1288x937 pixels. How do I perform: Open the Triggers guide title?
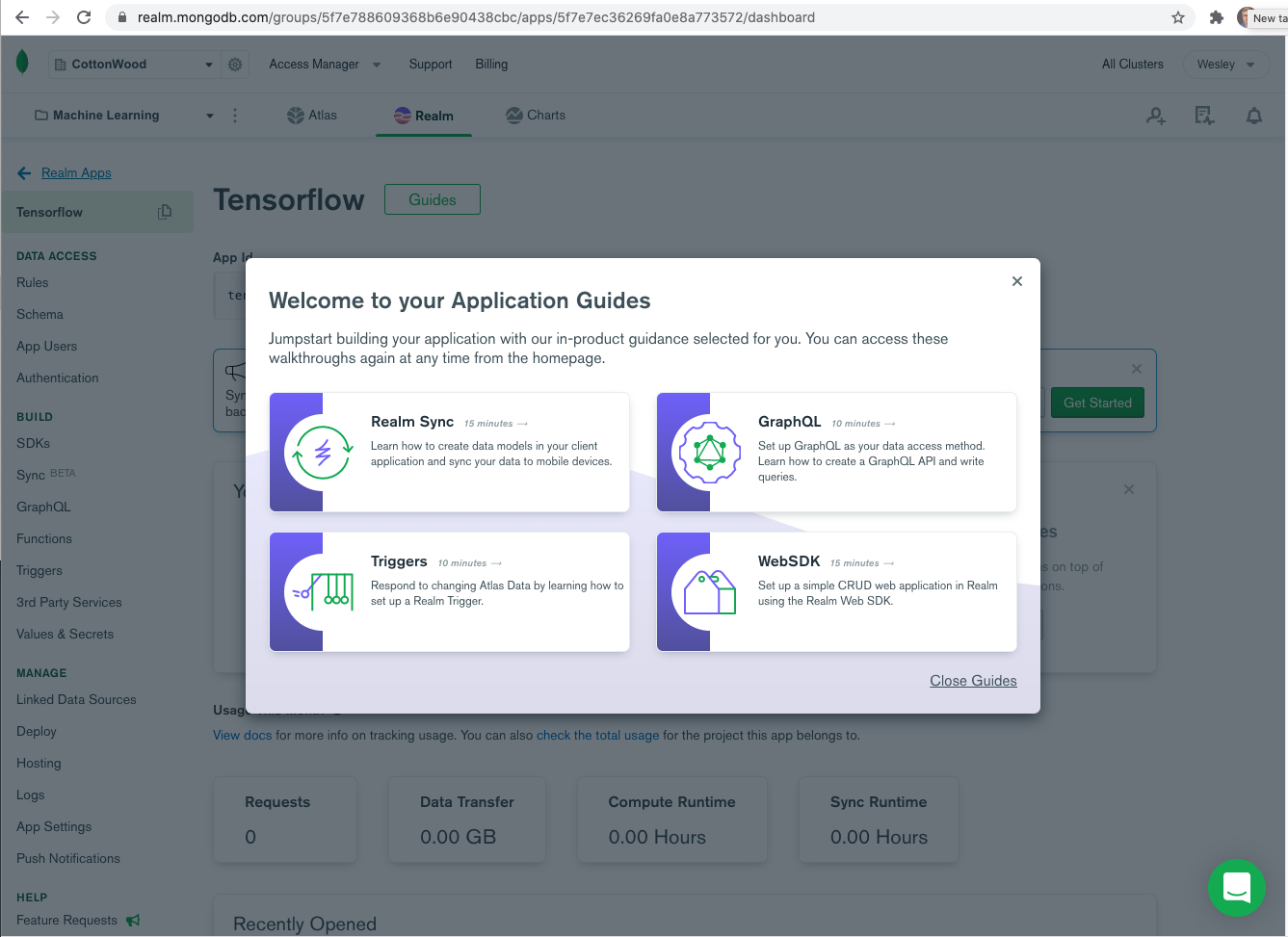[x=399, y=561]
